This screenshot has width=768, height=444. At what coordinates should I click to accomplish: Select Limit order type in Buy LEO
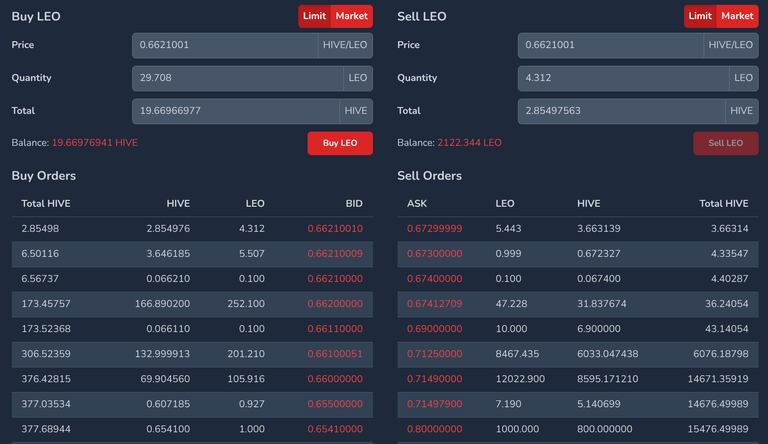click(x=314, y=16)
